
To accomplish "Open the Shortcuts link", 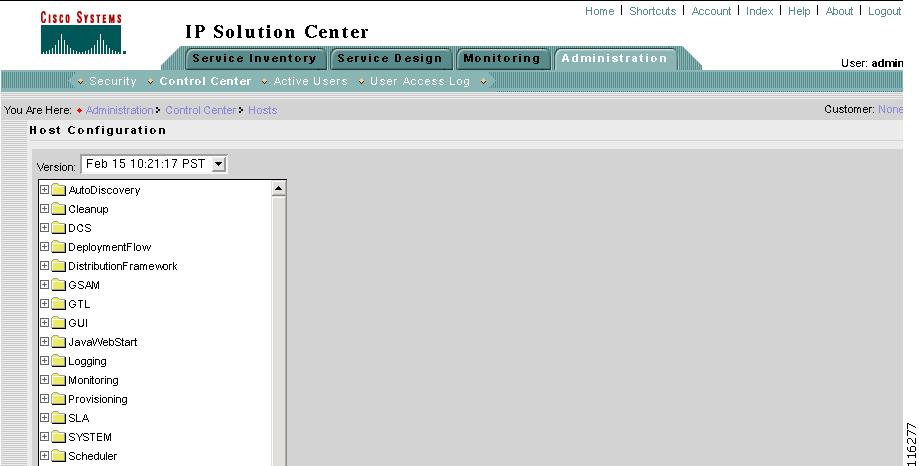I will click(x=652, y=11).
